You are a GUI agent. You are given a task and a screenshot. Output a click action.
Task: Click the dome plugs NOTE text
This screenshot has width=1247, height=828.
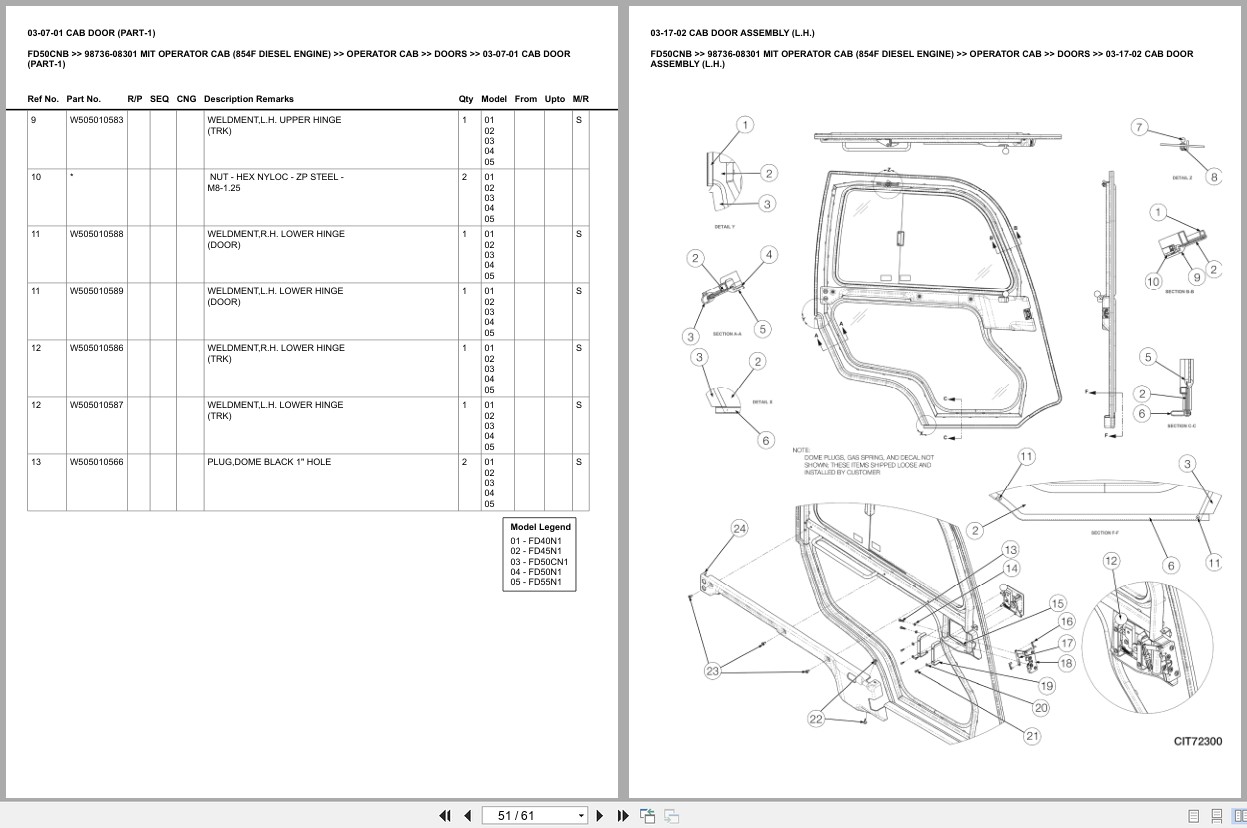click(x=863, y=461)
